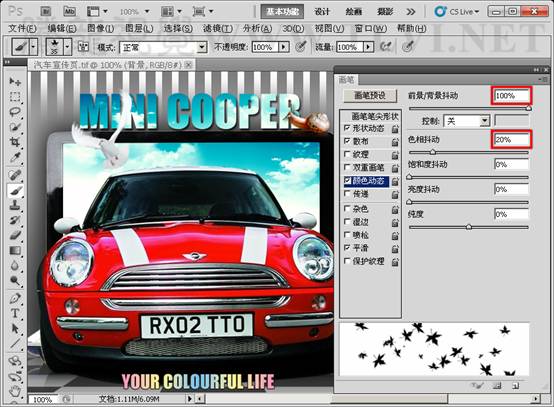
Task: Open the 滤镜(T) menu
Action: [x=218, y=28]
